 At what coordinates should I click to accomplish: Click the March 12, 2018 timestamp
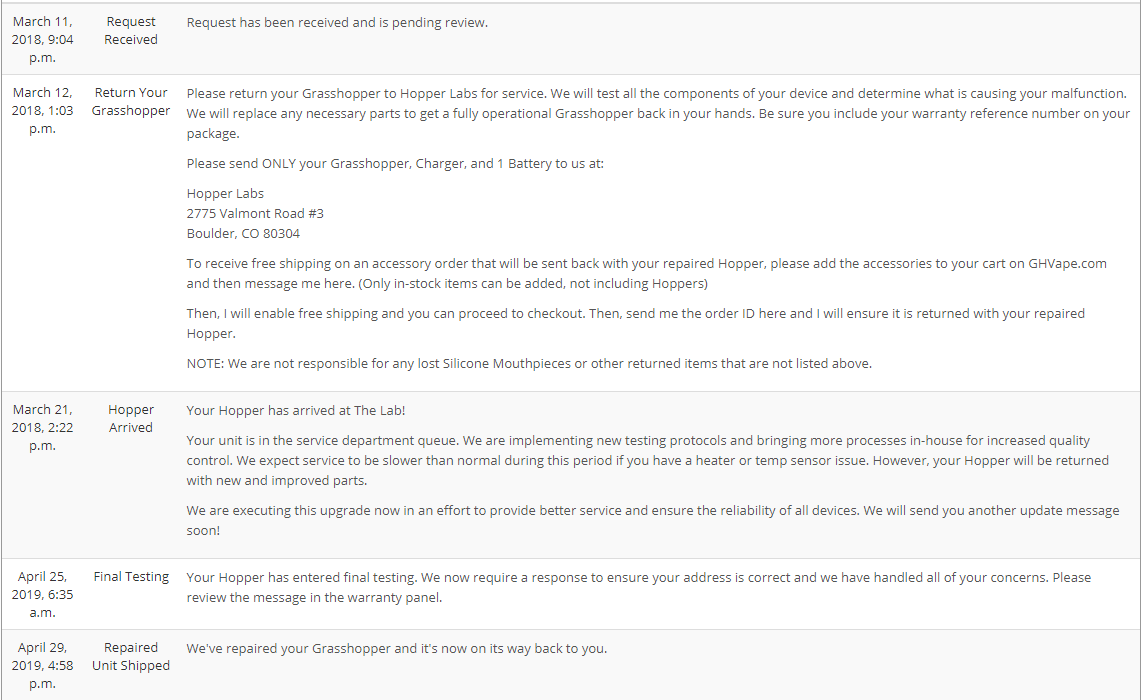coord(42,111)
